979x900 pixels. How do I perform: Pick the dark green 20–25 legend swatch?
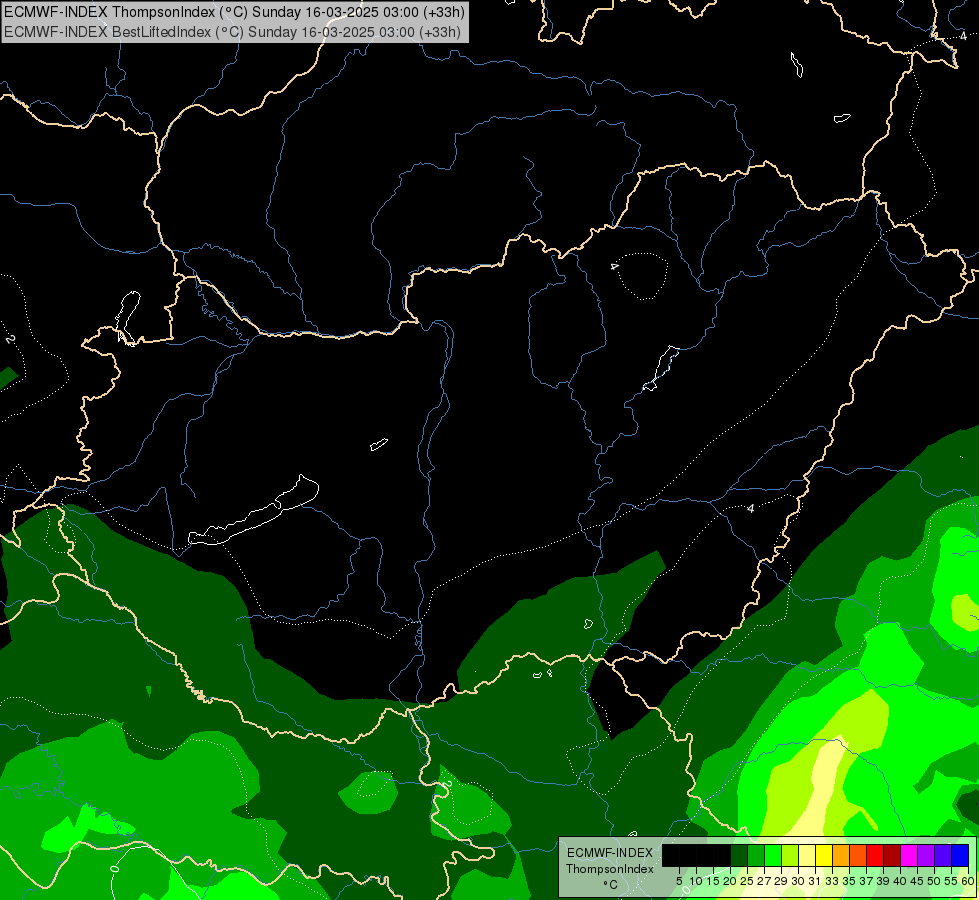[739, 855]
